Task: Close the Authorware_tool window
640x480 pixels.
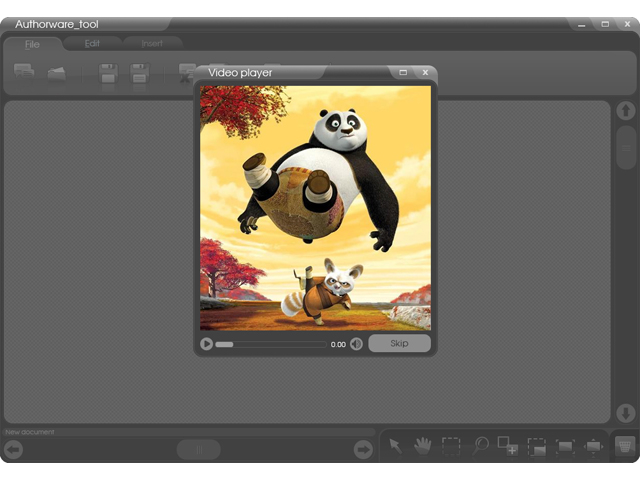Action: (628, 24)
